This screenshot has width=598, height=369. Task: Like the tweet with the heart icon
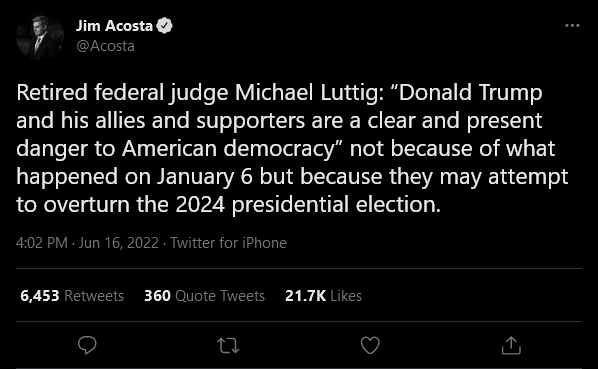(x=370, y=345)
